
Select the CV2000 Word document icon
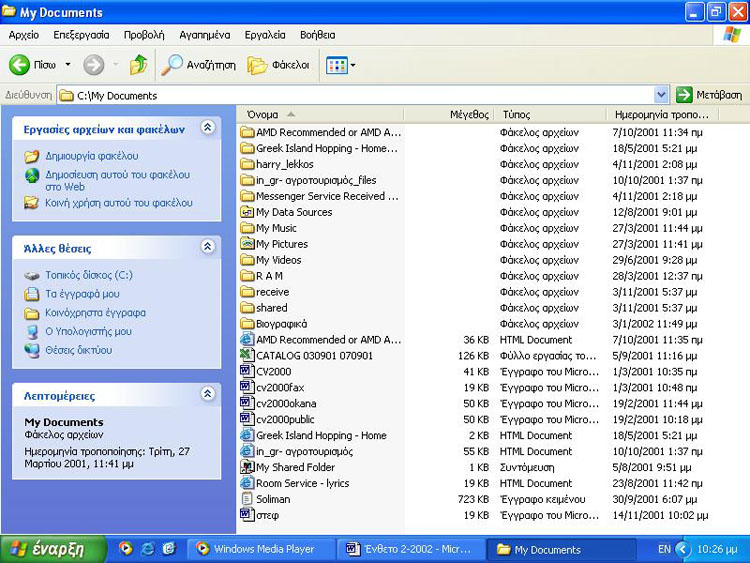pos(247,371)
